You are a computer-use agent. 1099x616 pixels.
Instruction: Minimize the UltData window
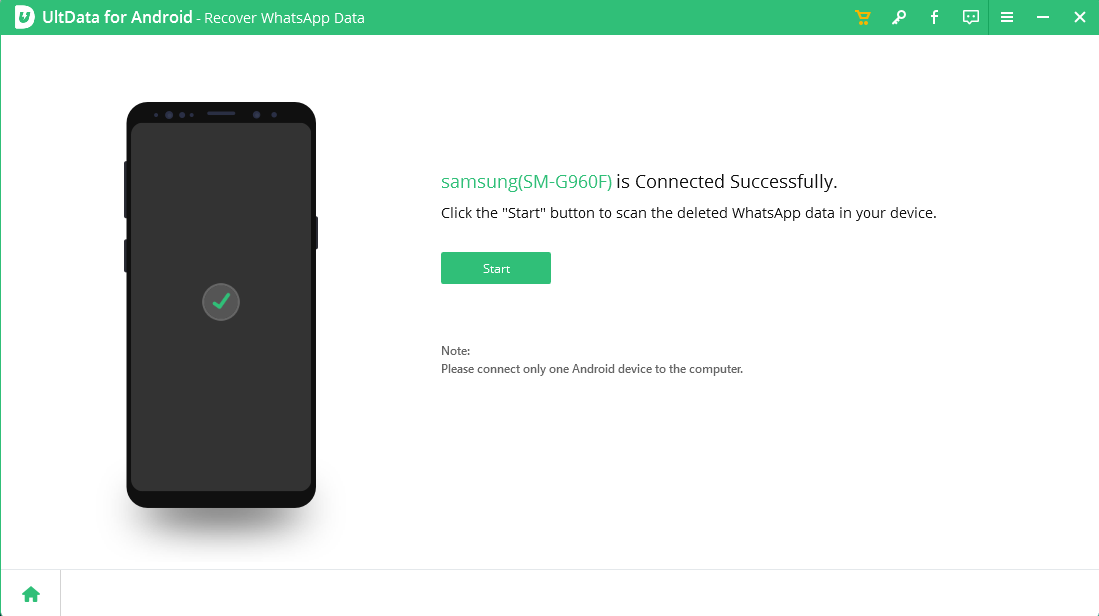click(1043, 18)
